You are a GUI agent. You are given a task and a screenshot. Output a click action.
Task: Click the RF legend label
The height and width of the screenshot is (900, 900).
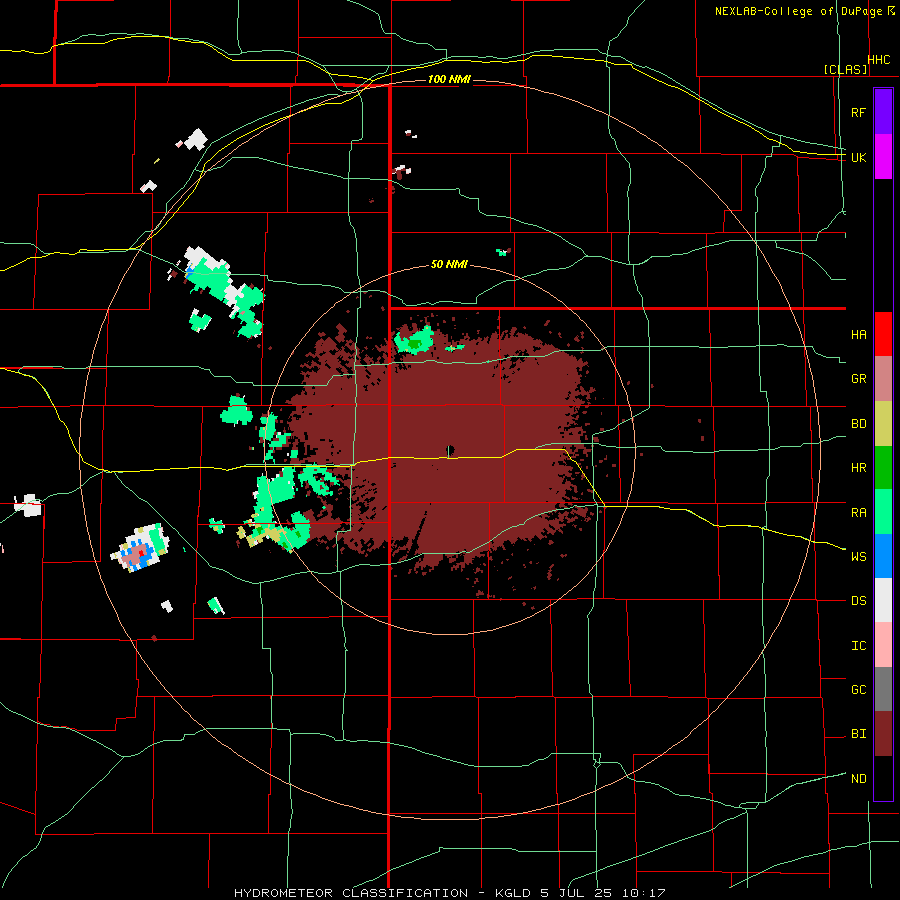point(858,112)
